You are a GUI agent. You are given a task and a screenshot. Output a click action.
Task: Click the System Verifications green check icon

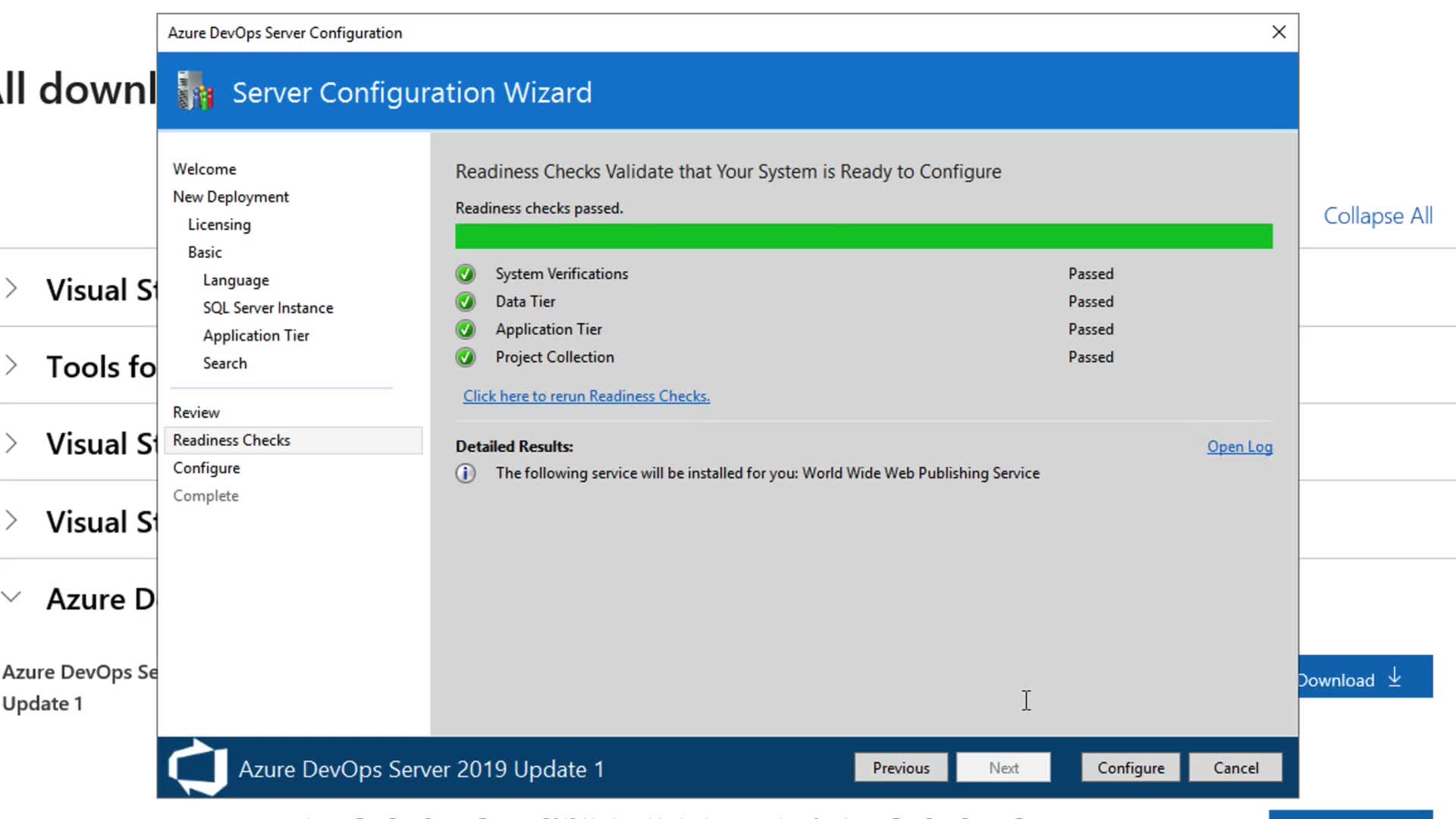pyautogui.click(x=466, y=274)
